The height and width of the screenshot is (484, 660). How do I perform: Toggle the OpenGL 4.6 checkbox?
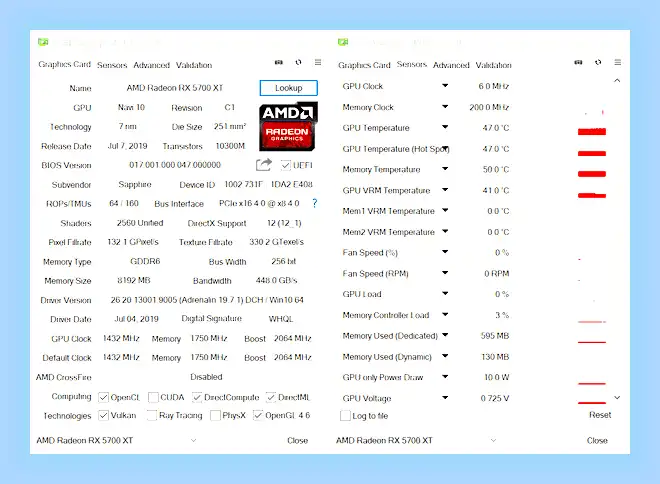click(258, 415)
